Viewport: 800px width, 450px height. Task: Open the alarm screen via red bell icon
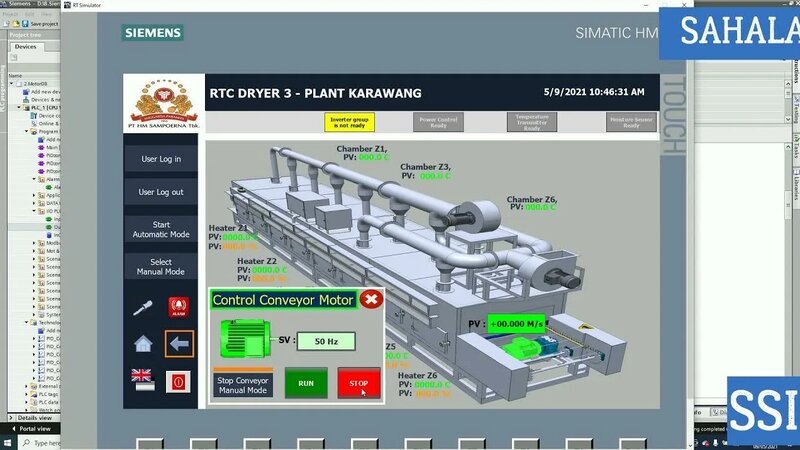(x=179, y=307)
